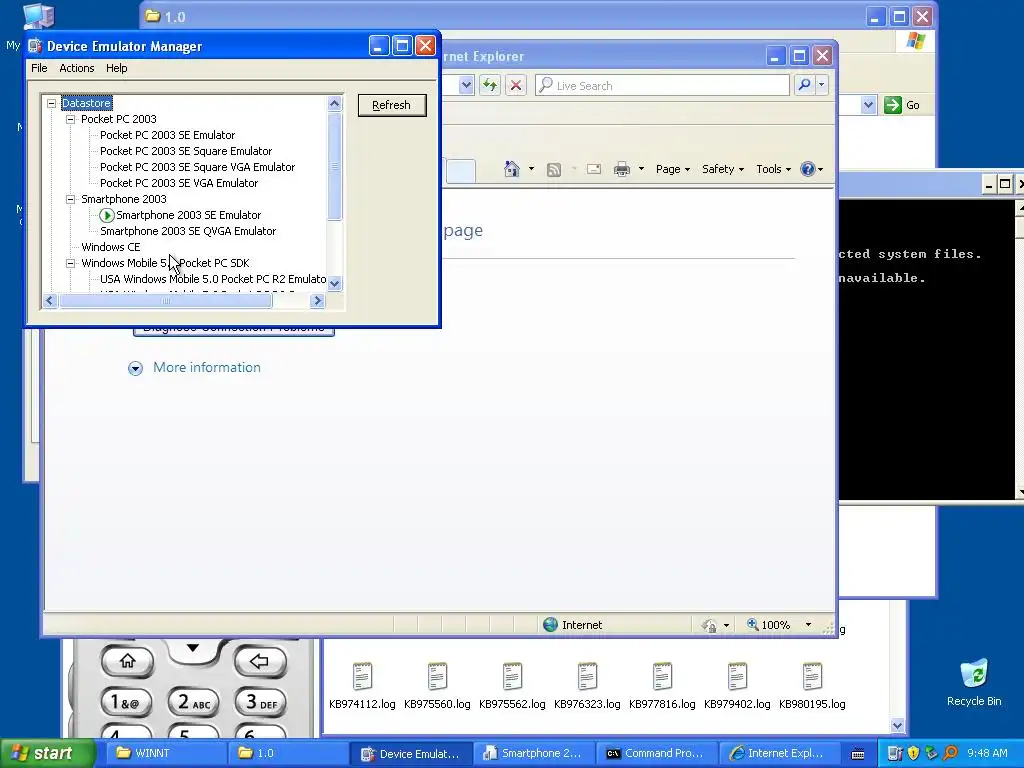
Task: Click the IE Home icon
Action: click(512, 169)
